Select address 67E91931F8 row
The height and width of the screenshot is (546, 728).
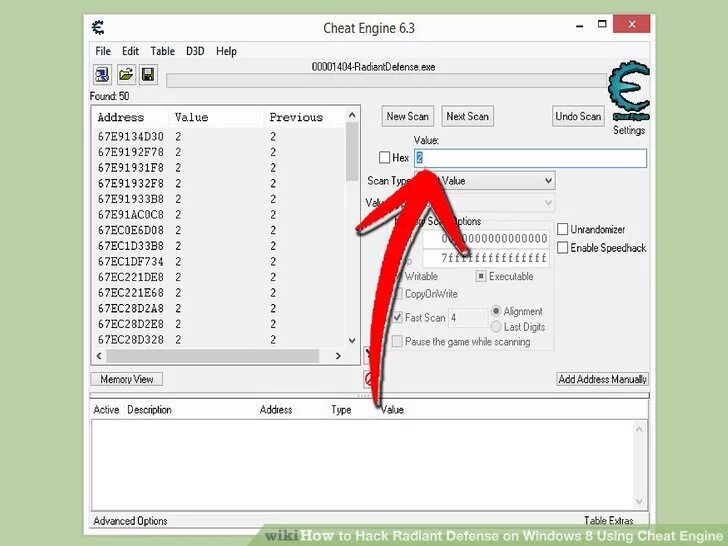click(220, 168)
